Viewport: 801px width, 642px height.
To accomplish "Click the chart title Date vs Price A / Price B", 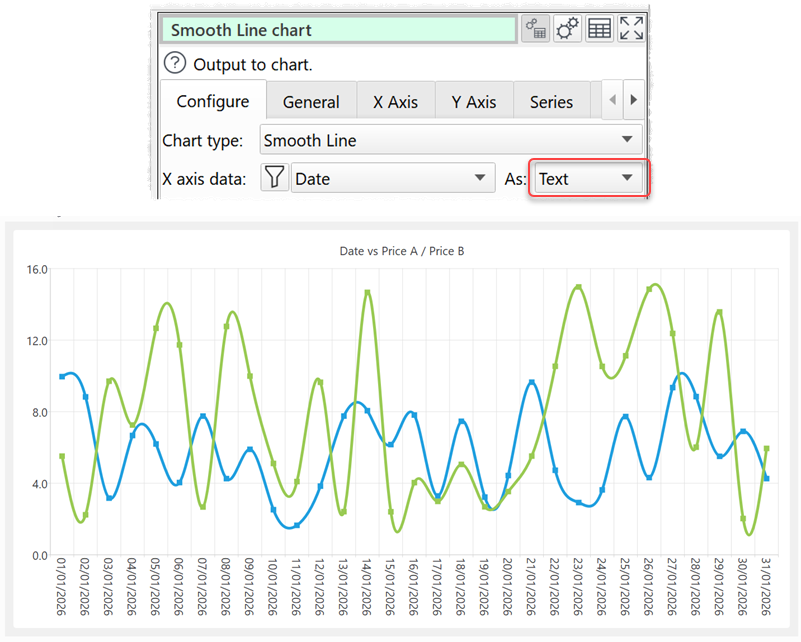I will pos(402,251).
